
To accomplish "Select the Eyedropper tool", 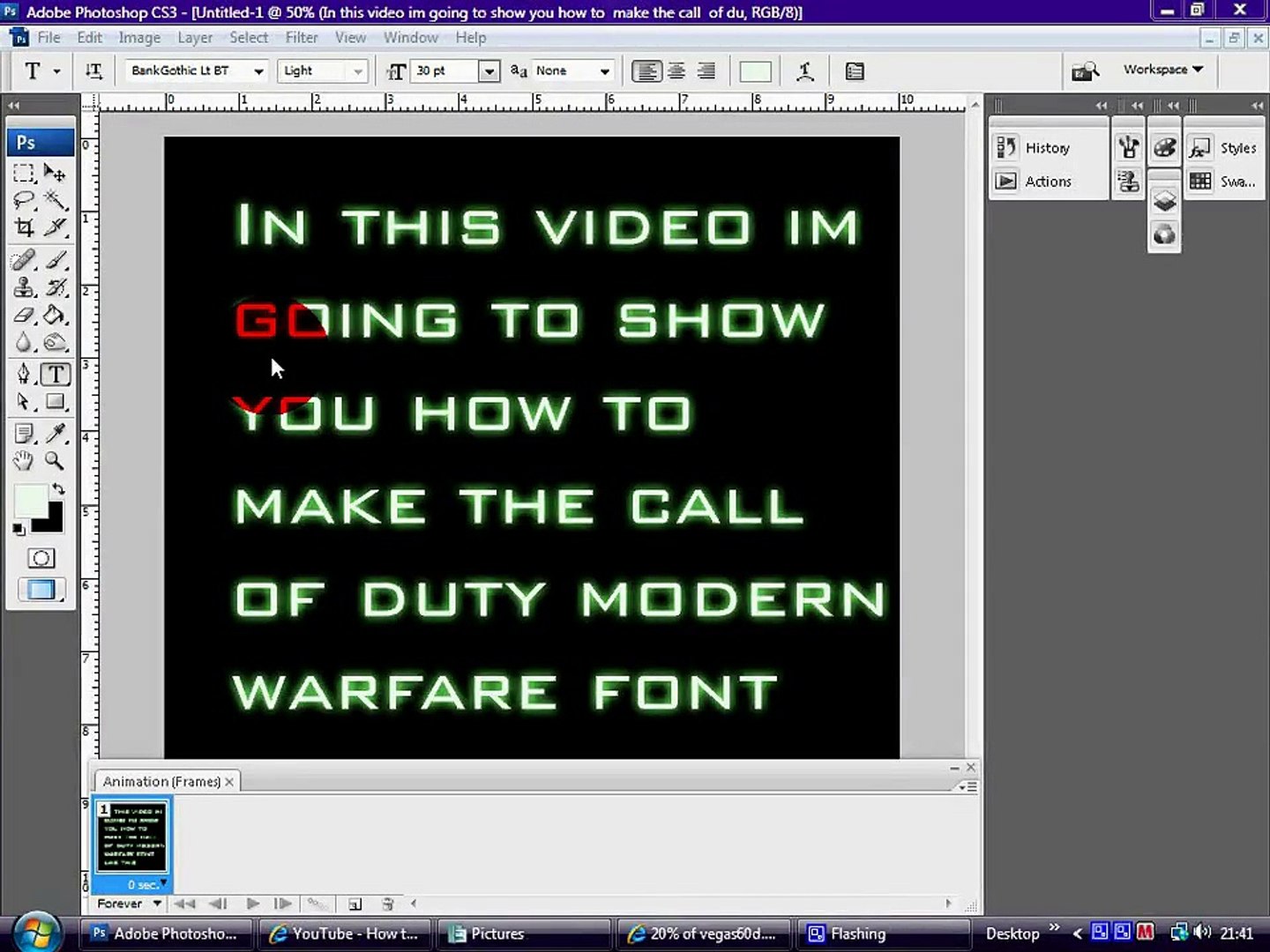I will tap(55, 433).
